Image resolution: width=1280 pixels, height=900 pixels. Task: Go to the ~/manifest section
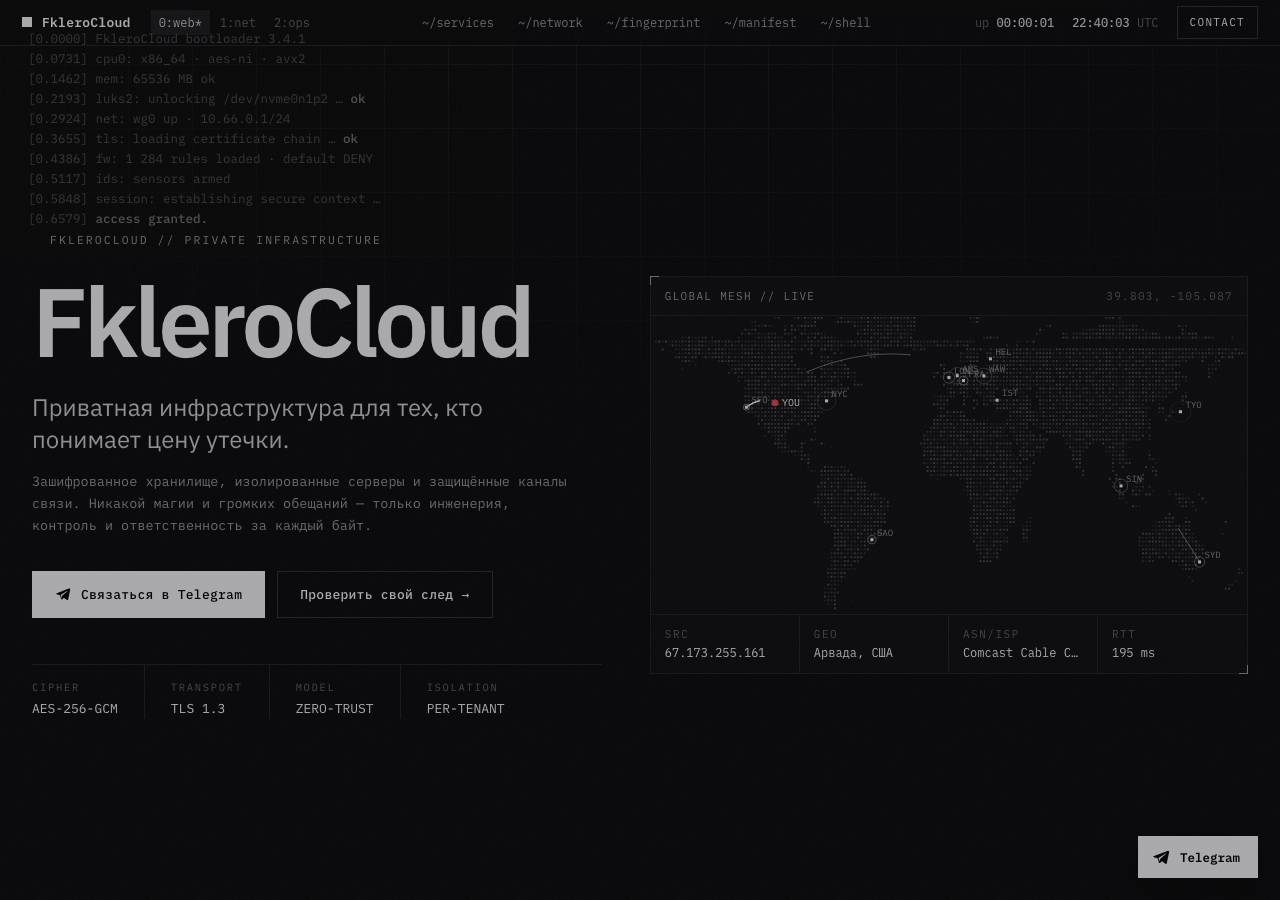point(760,23)
